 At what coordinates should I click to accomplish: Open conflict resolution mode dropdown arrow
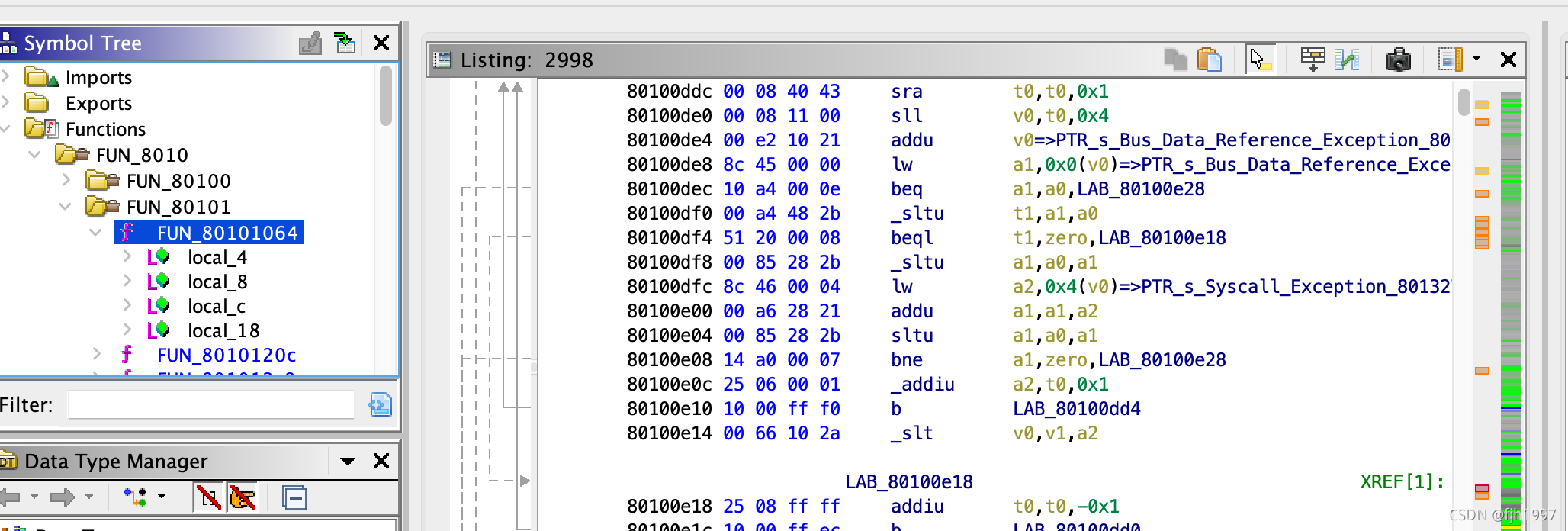(x=162, y=496)
